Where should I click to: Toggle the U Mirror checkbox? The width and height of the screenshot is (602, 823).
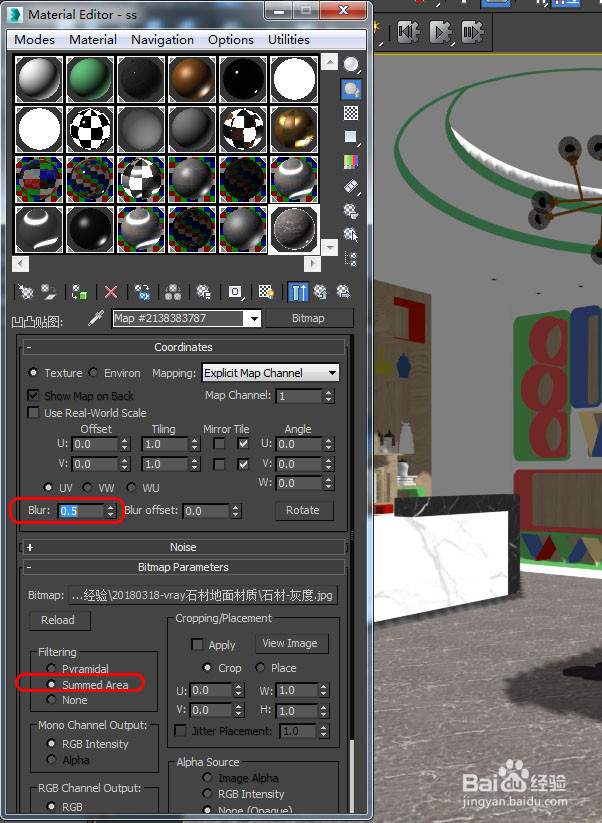(x=219, y=444)
